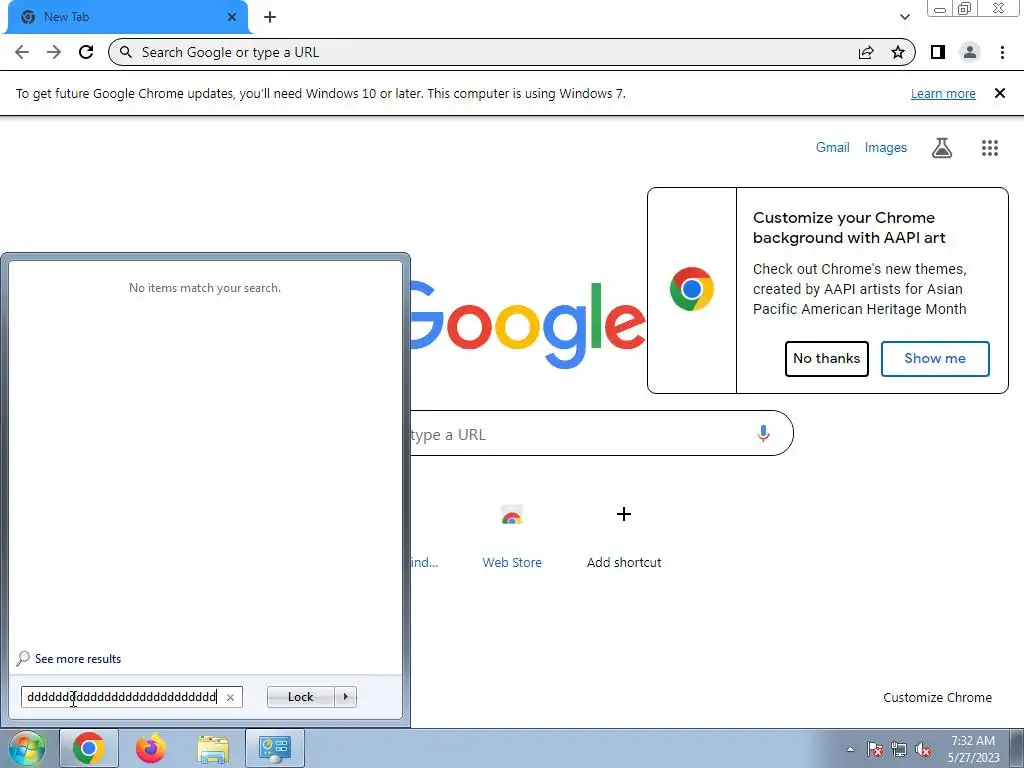Close the New Tab tab
The width and height of the screenshot is (1024, 768).
232,17
